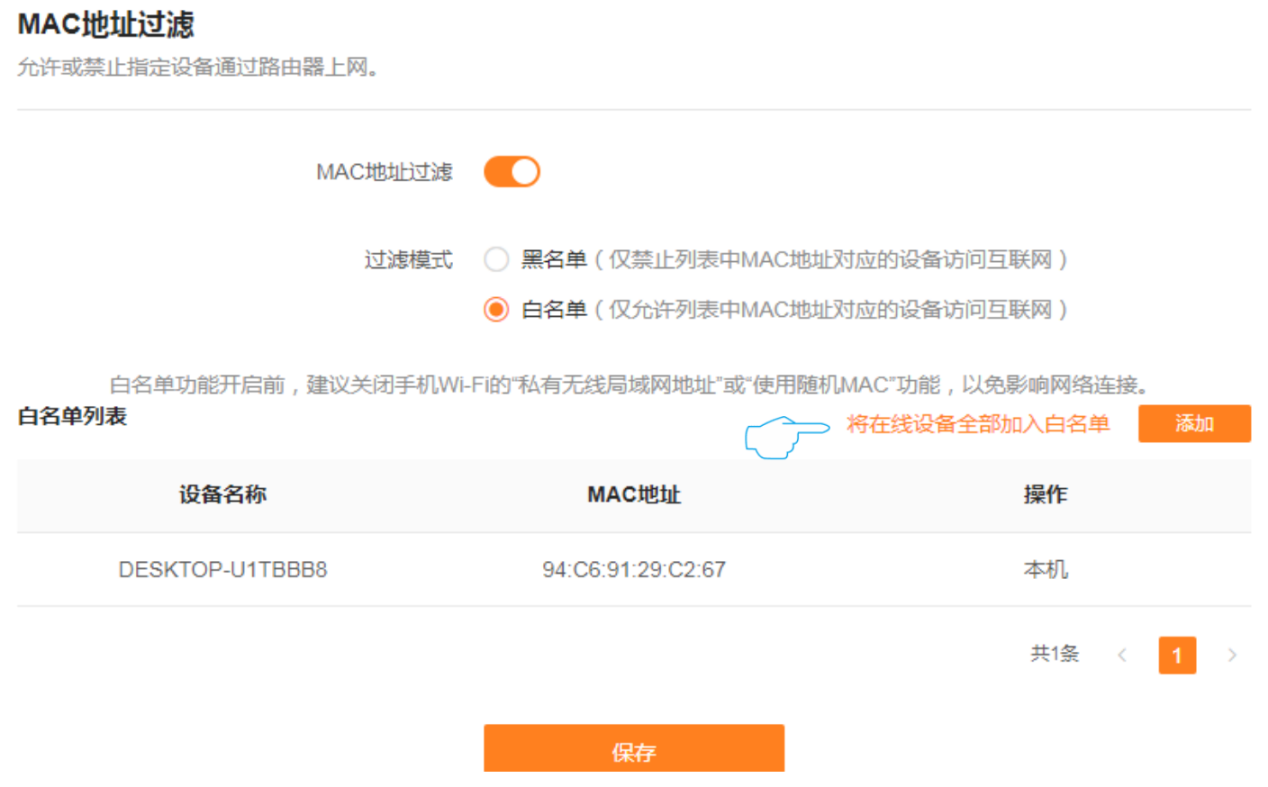Select device name DESKTOP-U1TBBB8
This screenshot has width=1268, height=787.
[223, 570]
